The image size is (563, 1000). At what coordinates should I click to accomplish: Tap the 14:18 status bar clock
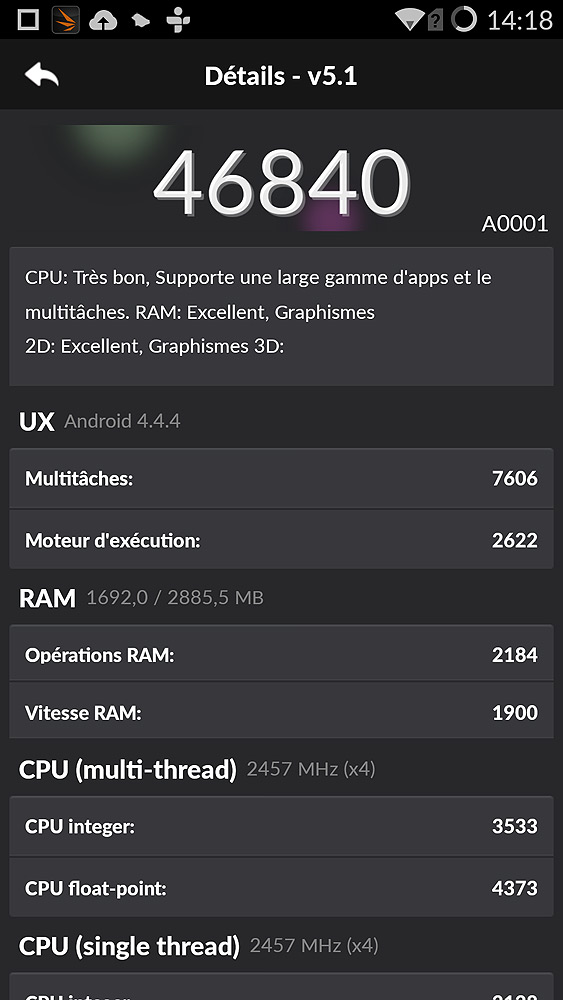click(x=520, y=20)
